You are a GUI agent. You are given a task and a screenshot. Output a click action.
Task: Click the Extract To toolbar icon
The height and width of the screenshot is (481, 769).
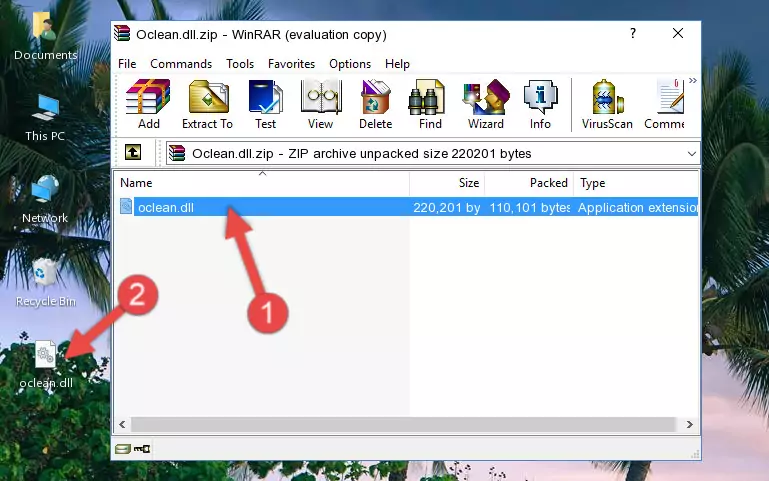click(207, 104)
